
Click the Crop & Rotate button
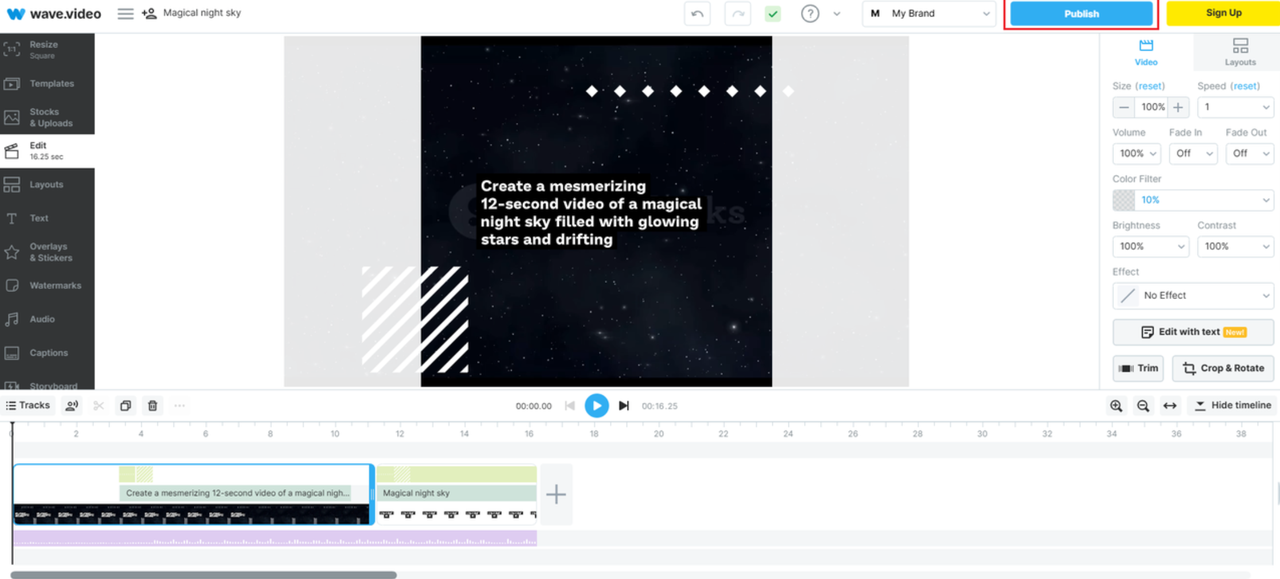1224,368
